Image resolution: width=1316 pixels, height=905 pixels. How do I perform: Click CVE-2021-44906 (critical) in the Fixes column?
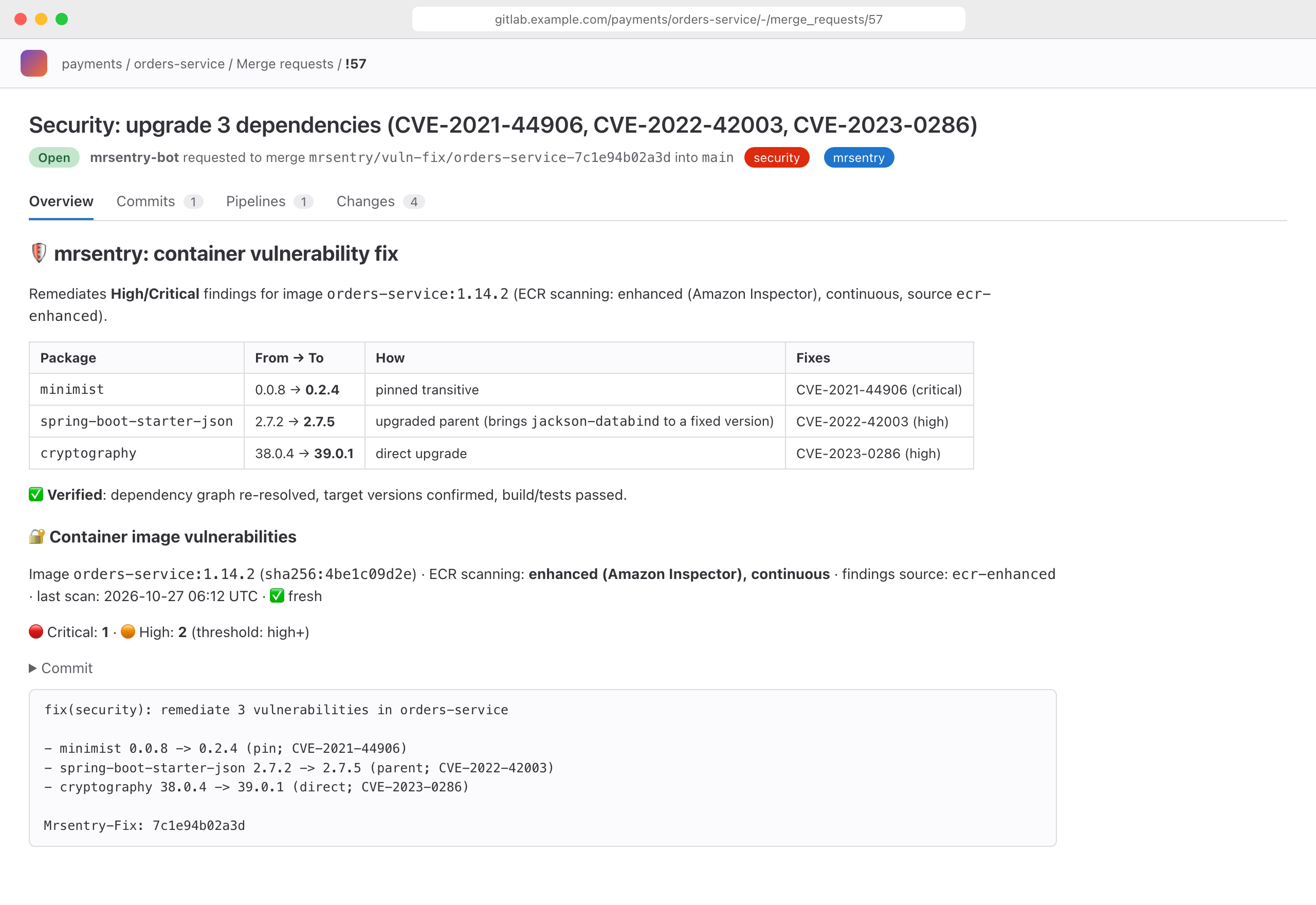879,389
